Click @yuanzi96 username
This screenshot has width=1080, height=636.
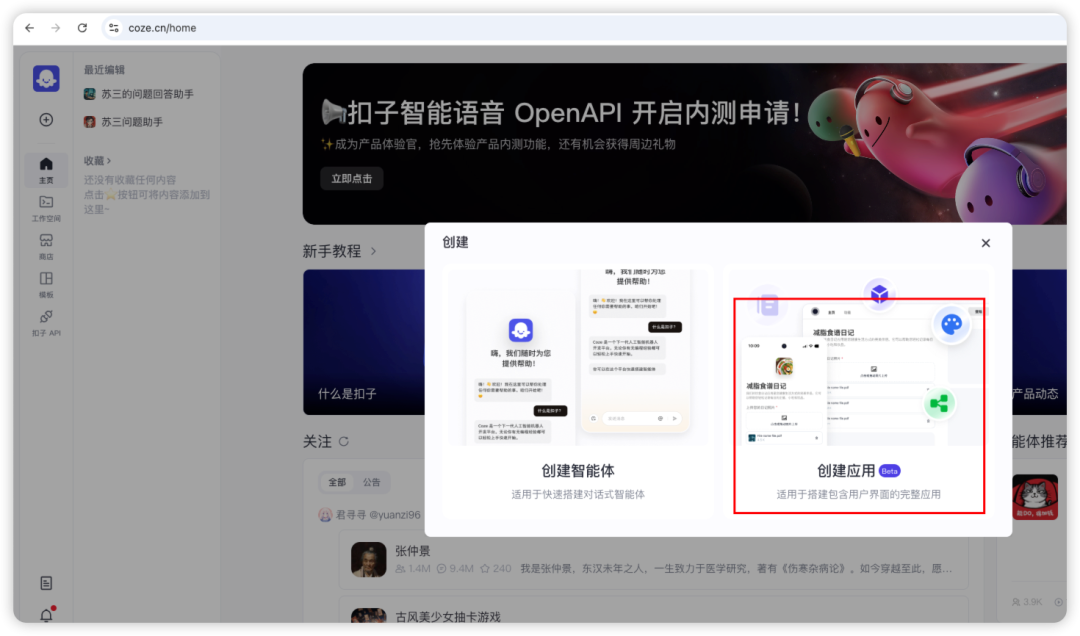pos(395,515)
